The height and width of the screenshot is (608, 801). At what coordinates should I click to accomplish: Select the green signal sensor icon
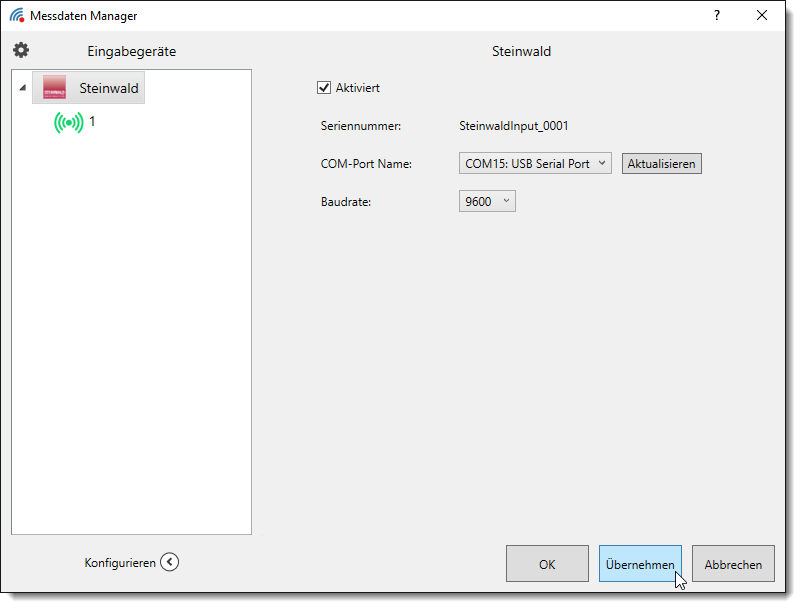pos(69,123)
